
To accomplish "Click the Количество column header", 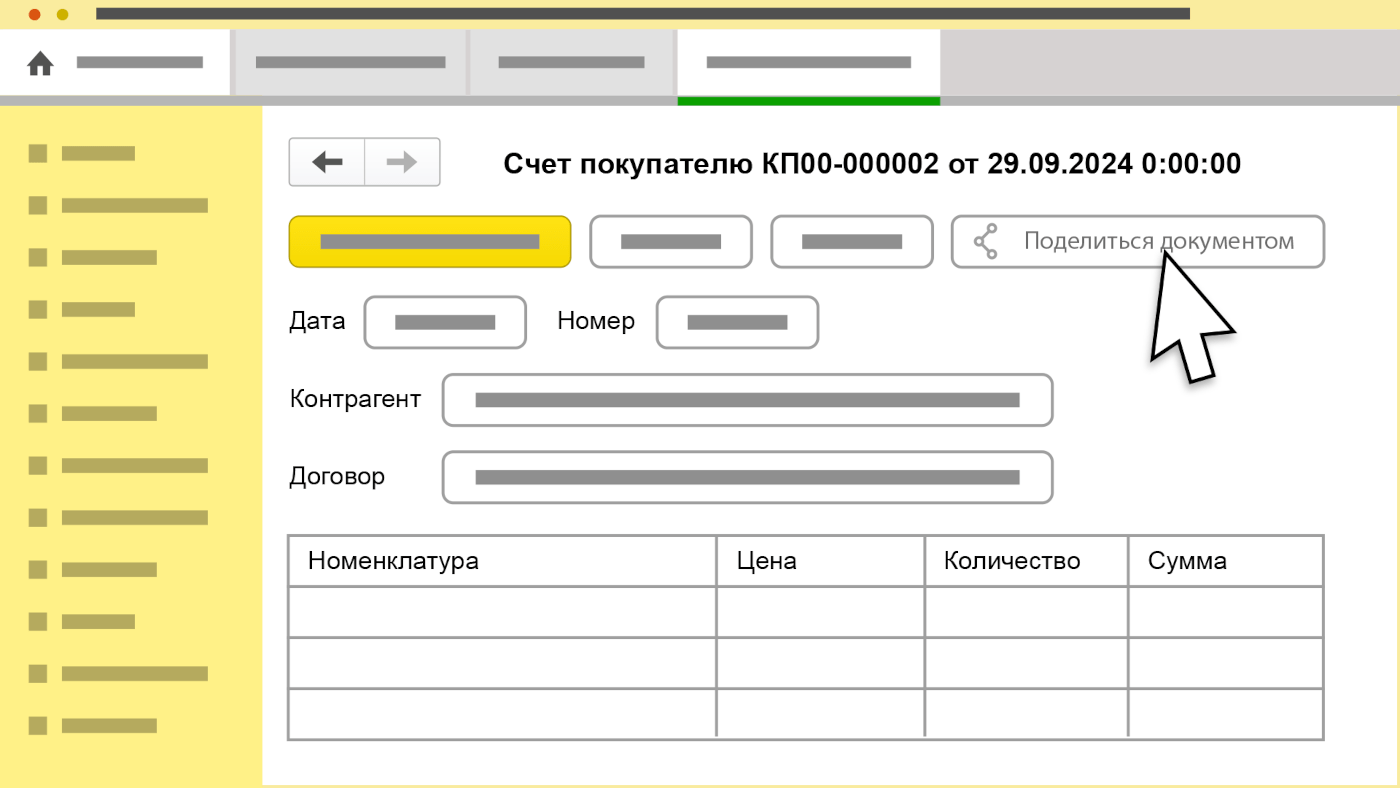I will [x=1027, y=561].
